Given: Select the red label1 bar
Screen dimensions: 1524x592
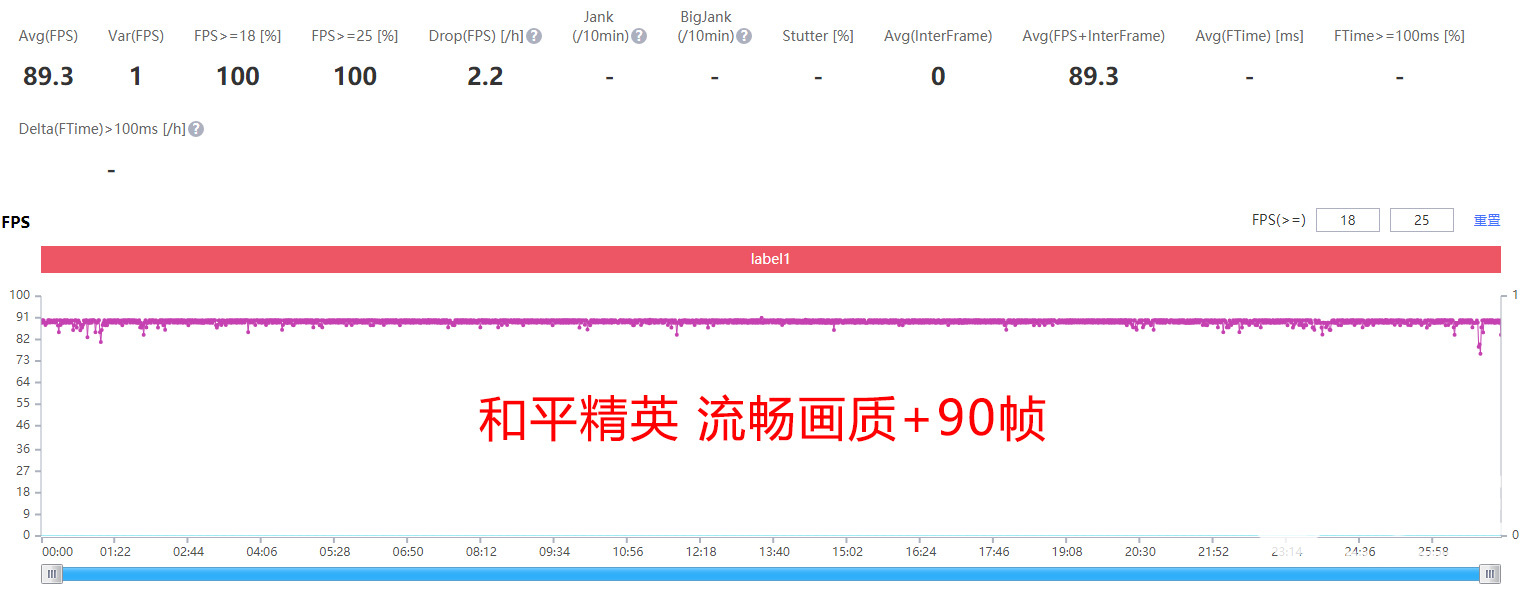Looking at the screenshot, I should (771, 259).
